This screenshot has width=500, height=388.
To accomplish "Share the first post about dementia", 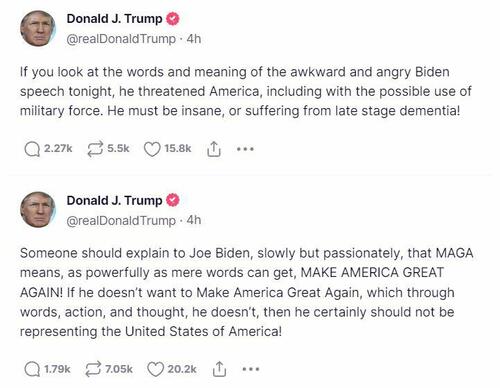I will (214, 149).
